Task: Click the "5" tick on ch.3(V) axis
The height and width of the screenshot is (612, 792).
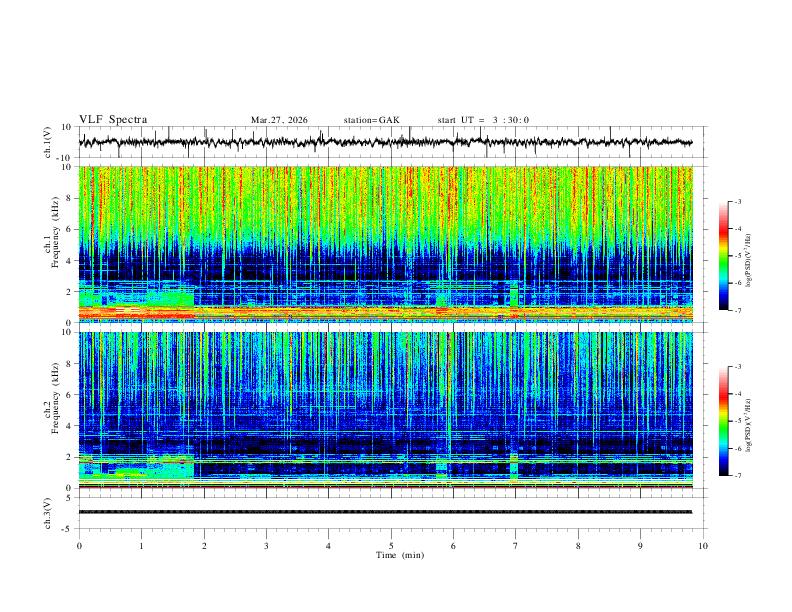Action: 70,498
